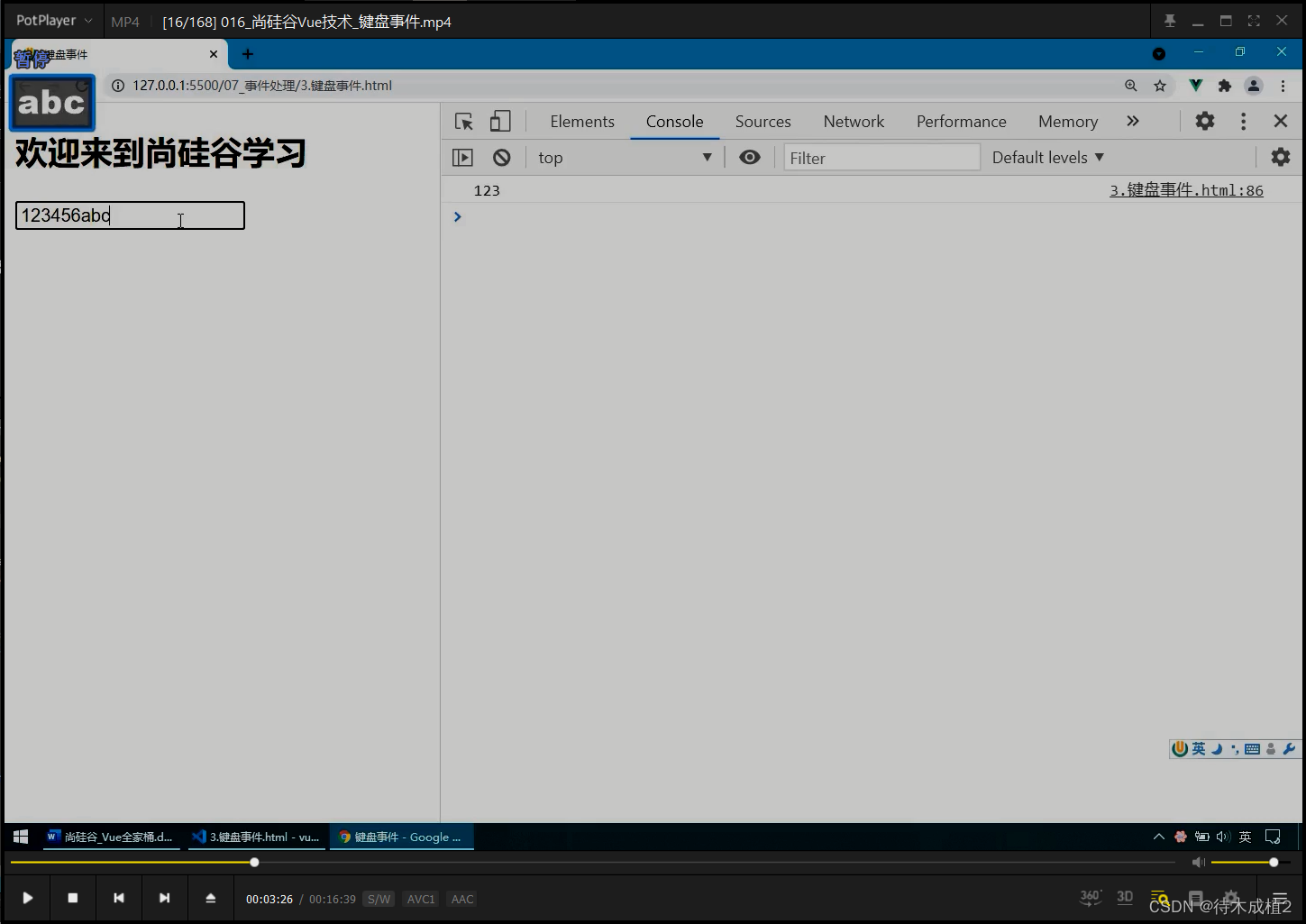This screenshot has height=924, width=1306.
Task: Click the zoom magnifier in address bar
Action: (1130, 86)
